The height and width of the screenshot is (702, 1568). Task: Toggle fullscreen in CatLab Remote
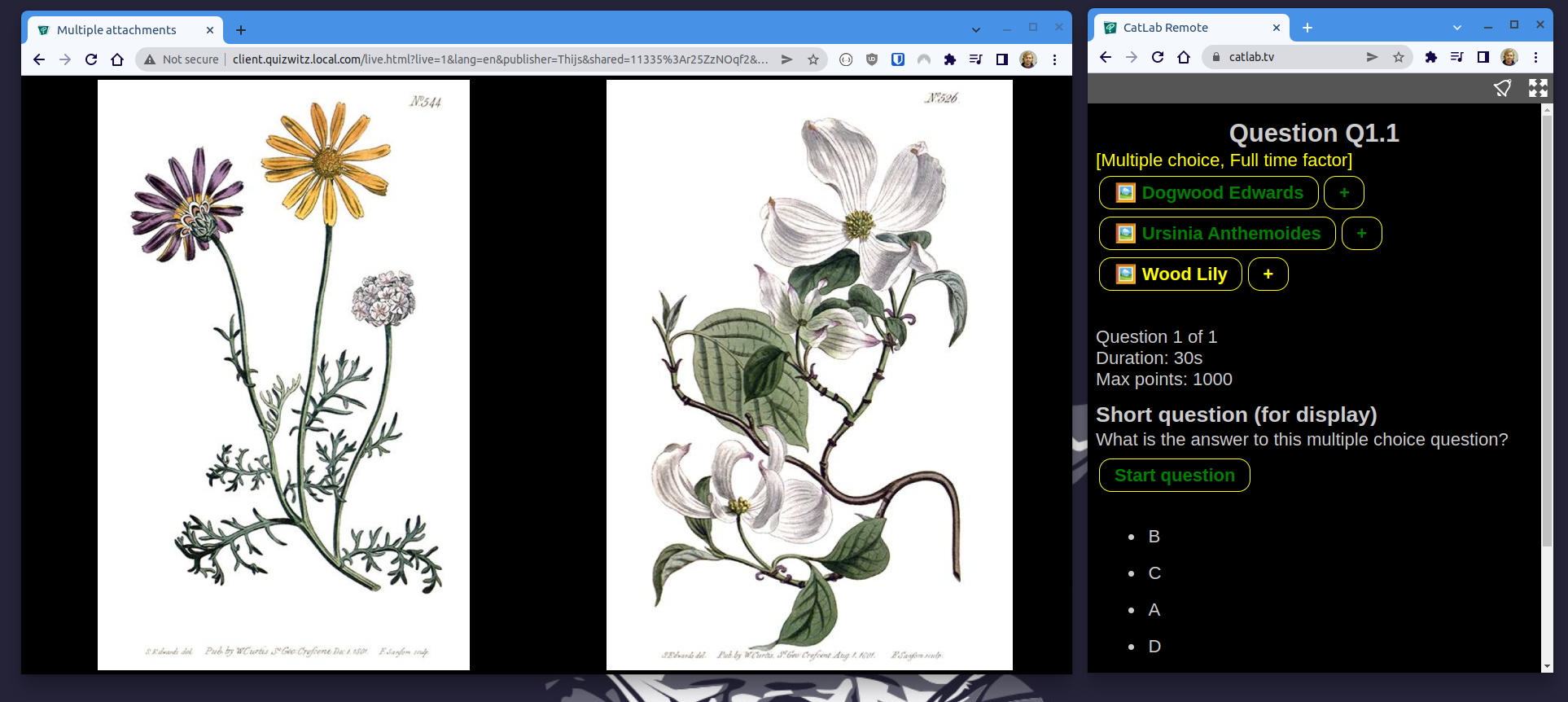click(1538, 88)
